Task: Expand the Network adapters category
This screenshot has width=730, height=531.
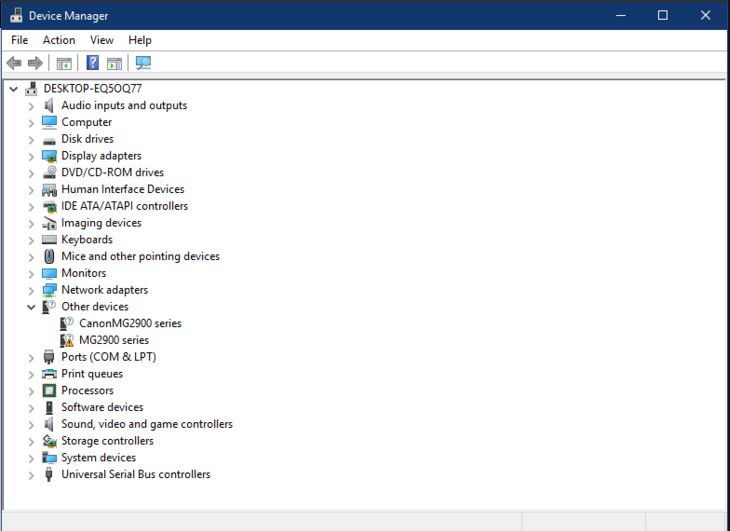Action: click(31, 290)
